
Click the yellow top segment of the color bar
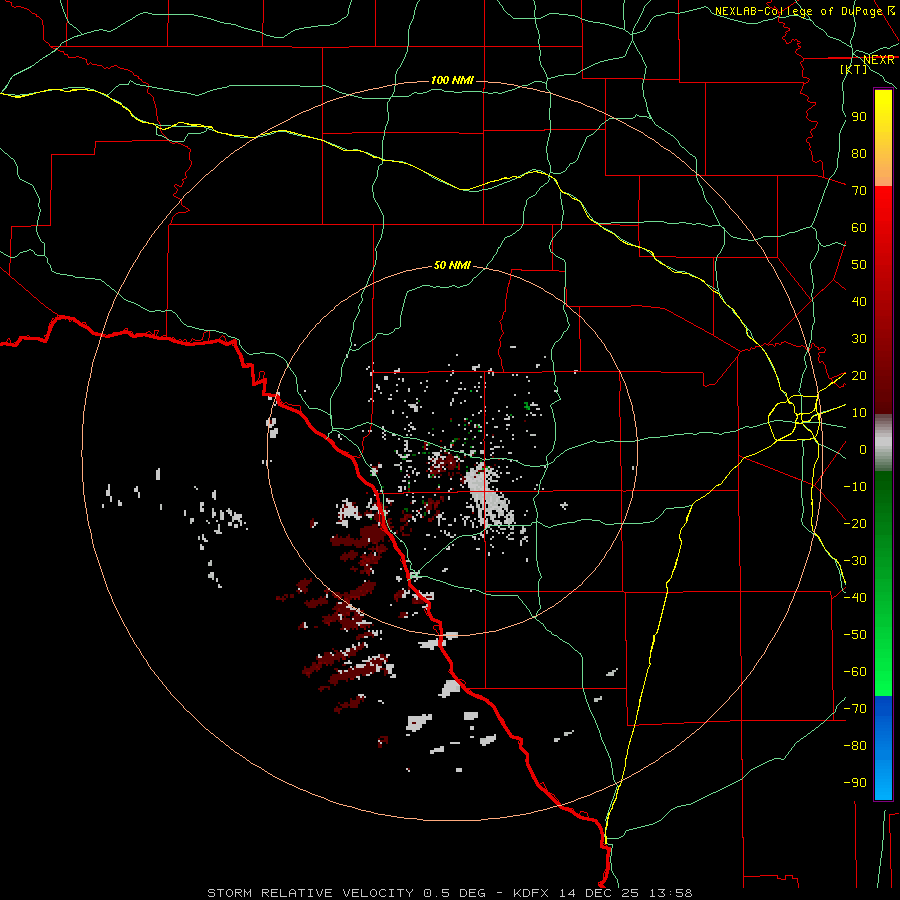tap(883, 138)
